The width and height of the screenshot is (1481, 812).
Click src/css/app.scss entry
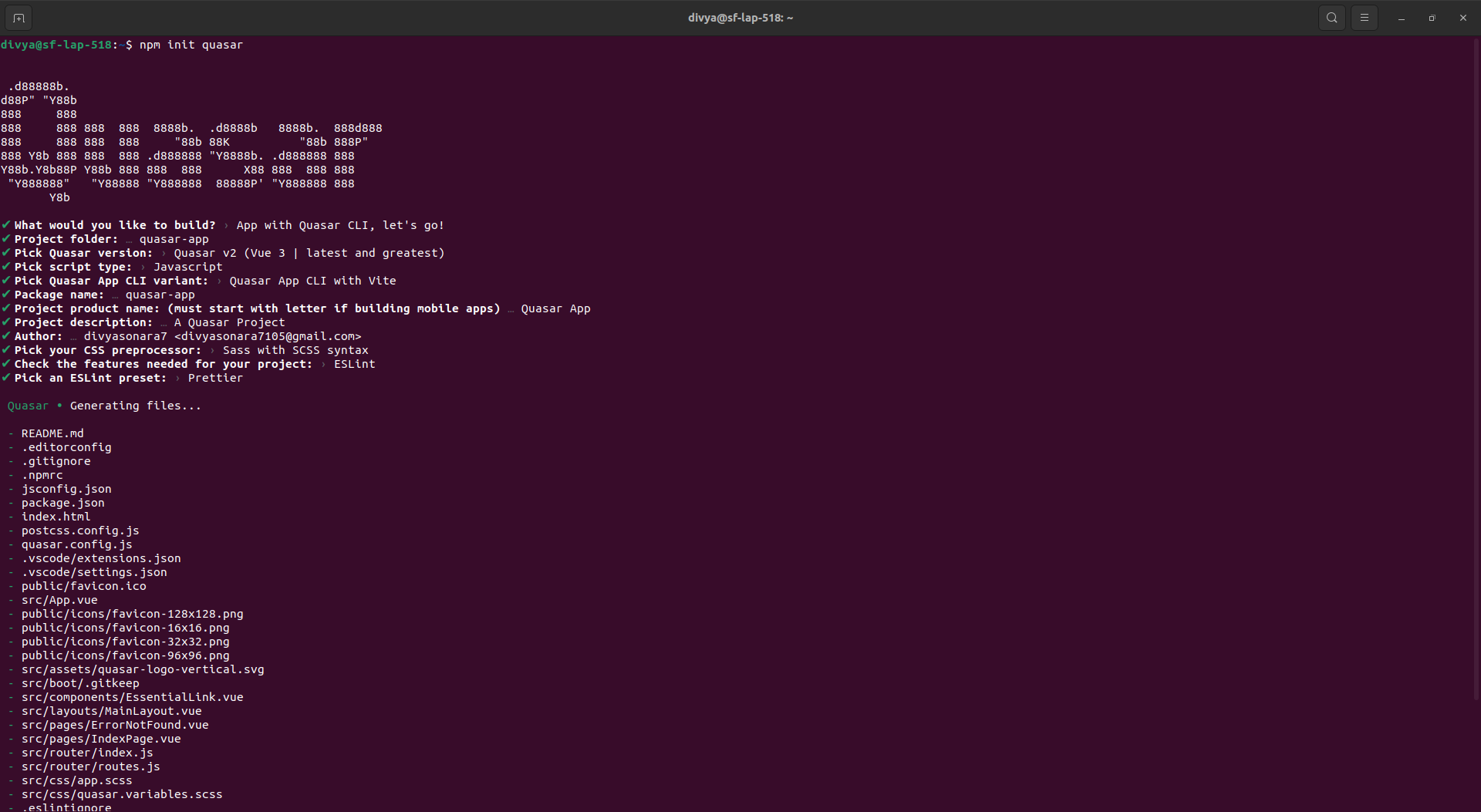coord(77,781)
